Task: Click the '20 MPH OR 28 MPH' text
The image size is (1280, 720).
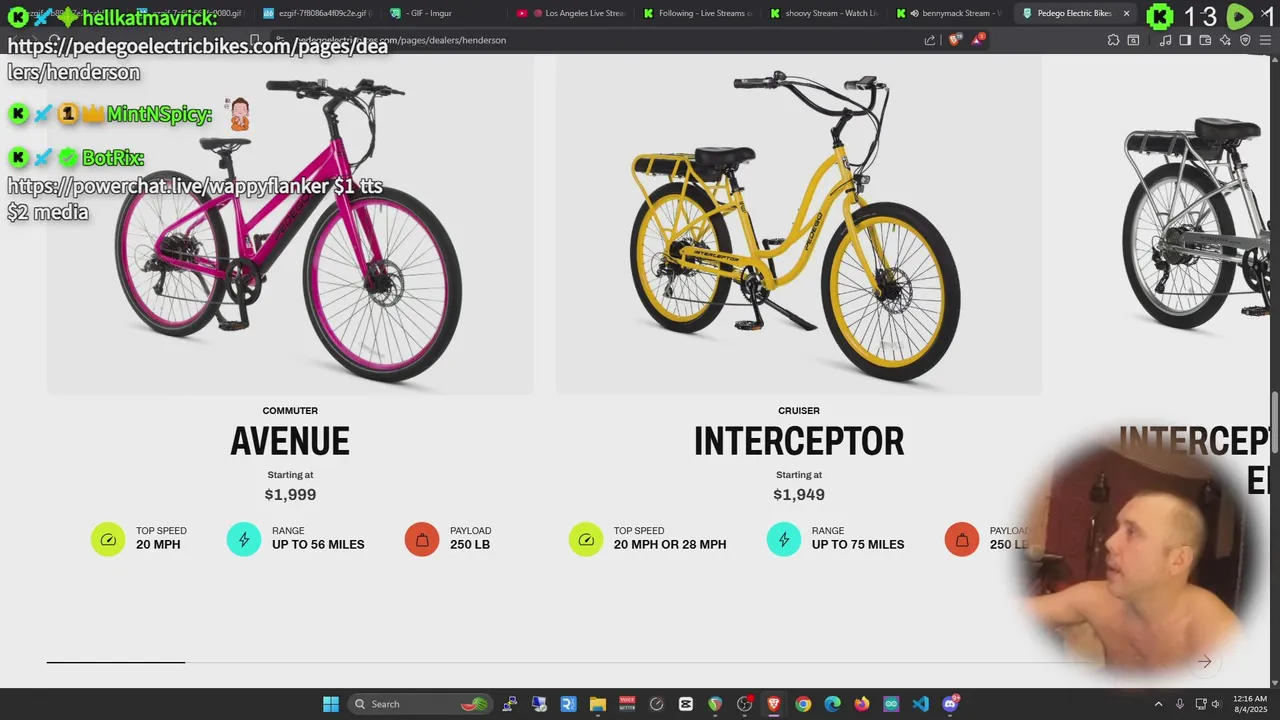Action: click(670, 545)
